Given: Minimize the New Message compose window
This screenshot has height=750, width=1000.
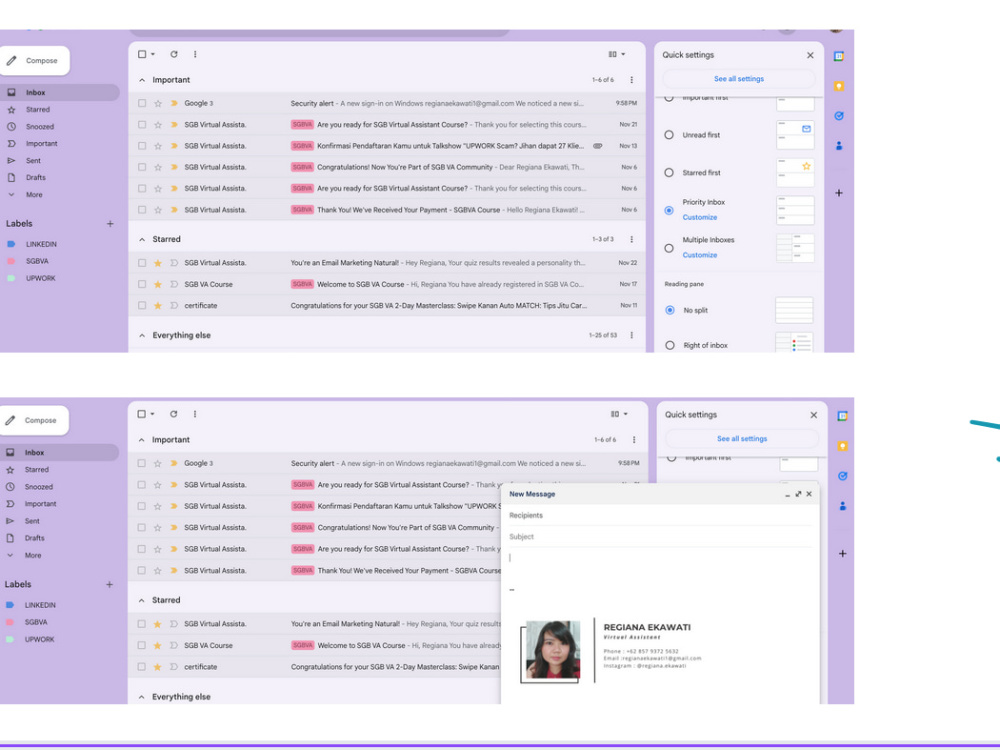Looking at the screenshot, I should [x=788, y=494].
